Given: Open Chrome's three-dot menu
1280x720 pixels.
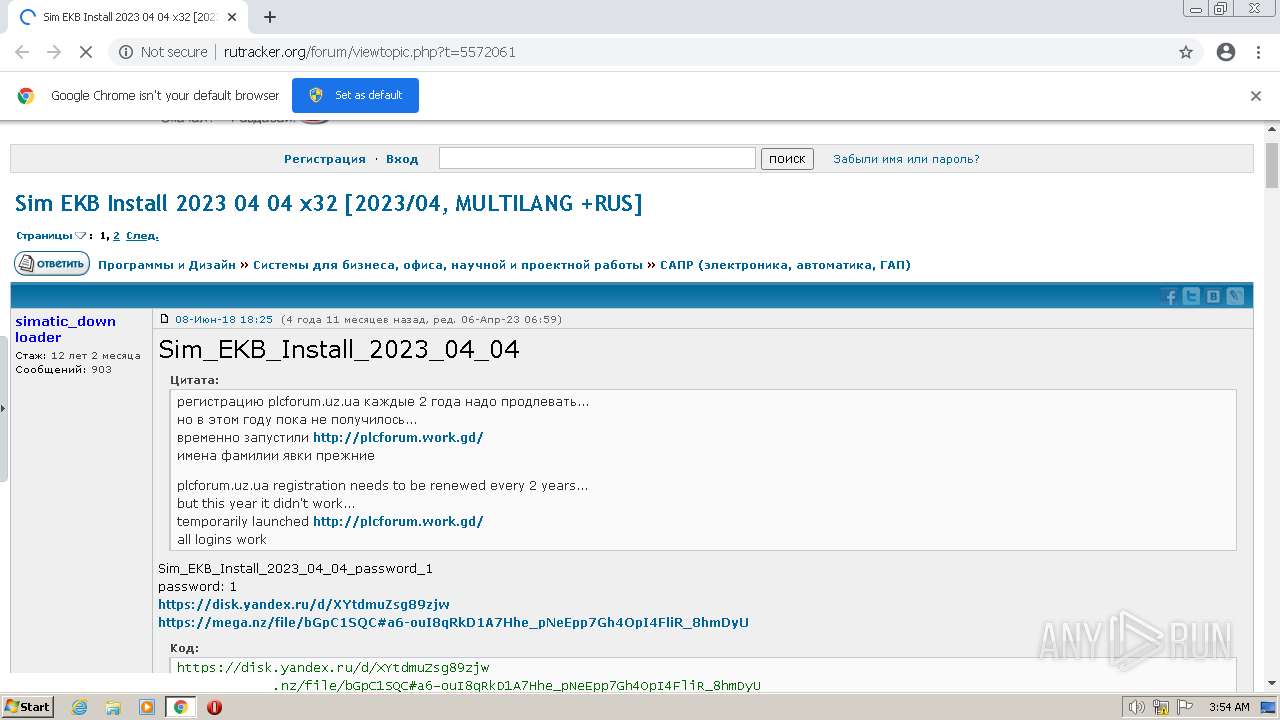Looking at the screenshot, I should 1258,52.
